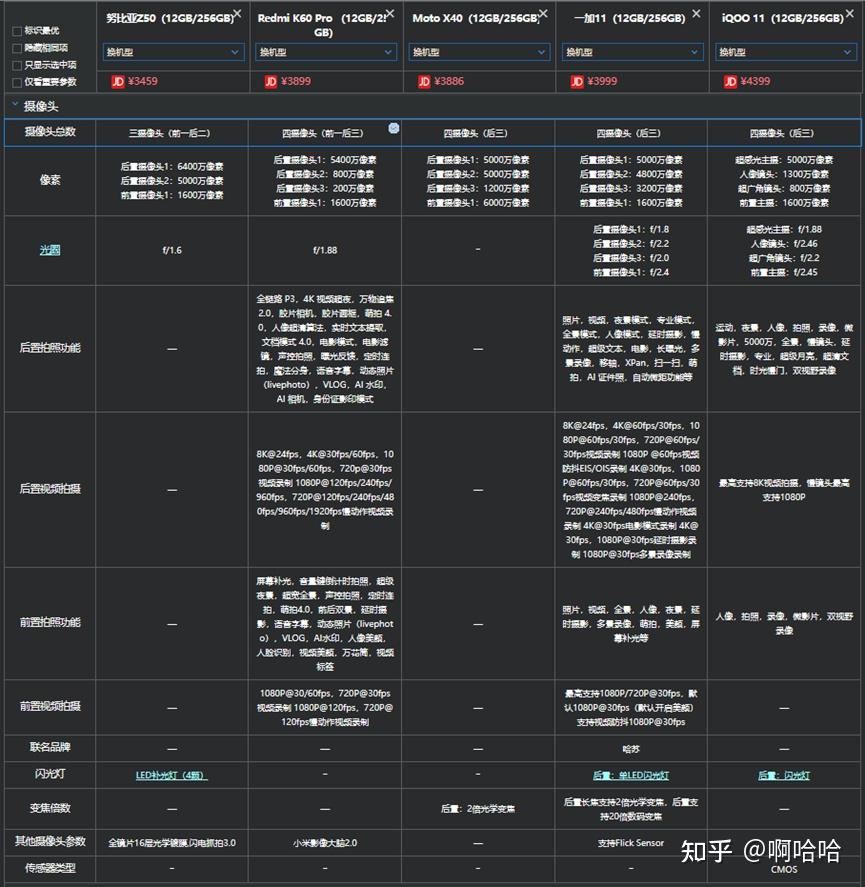This screenshot has height=887, width=865.
Task: Remove Moto X40 column with its X icon
Action: tap(543, 13)
